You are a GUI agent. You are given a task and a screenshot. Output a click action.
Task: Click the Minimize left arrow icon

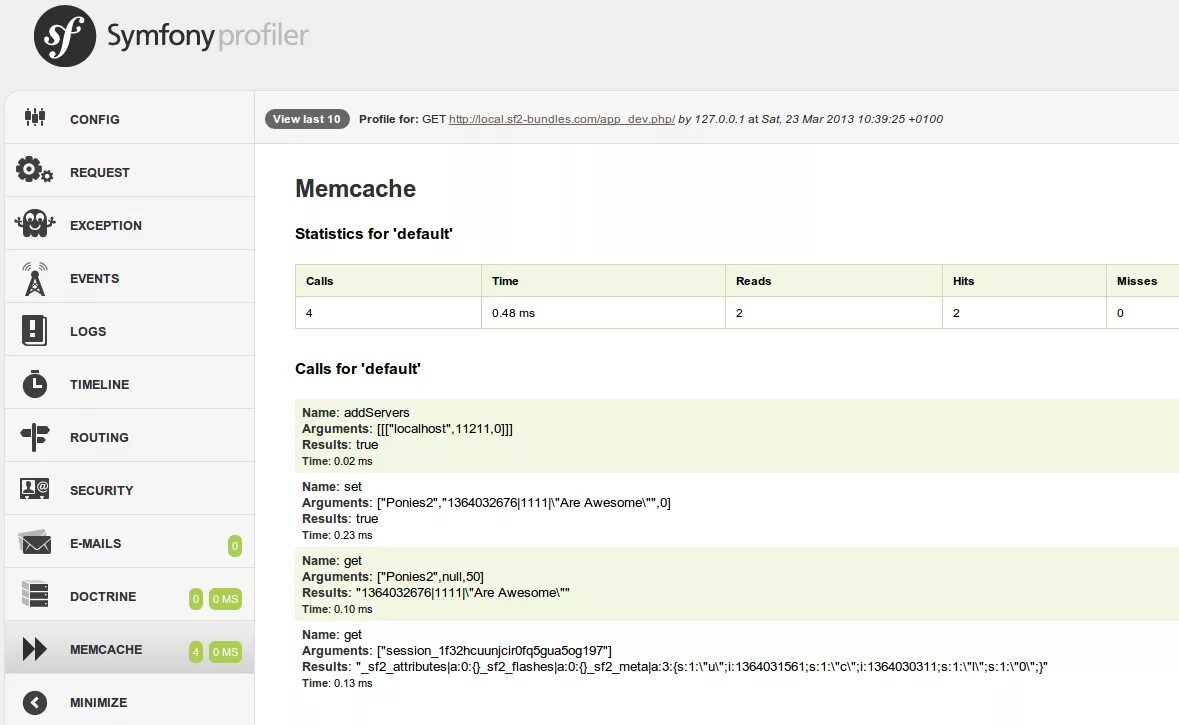click(x=35, y=702)
